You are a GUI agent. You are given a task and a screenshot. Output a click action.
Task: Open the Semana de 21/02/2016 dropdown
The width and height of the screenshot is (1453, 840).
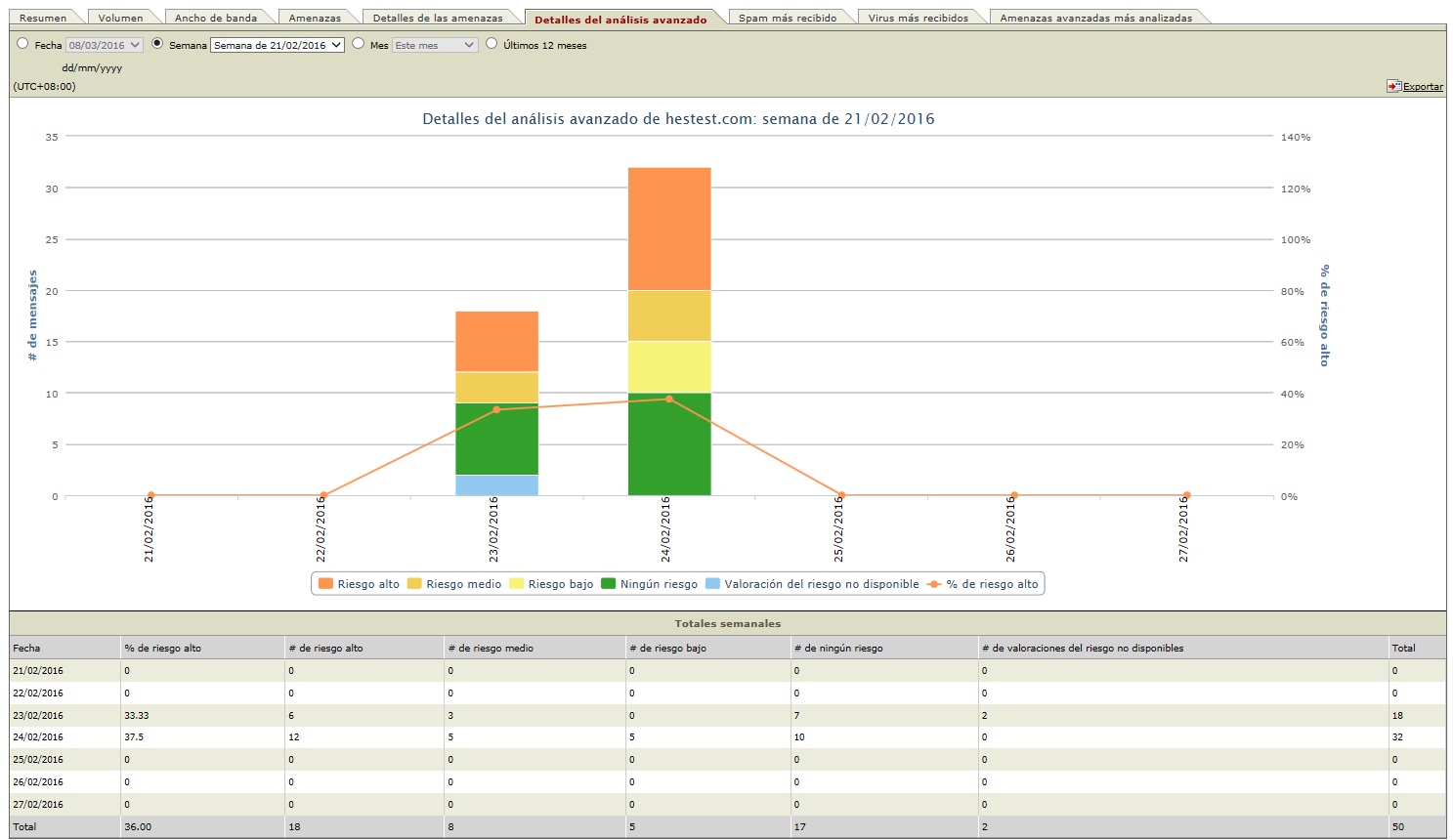click(278, 45)
